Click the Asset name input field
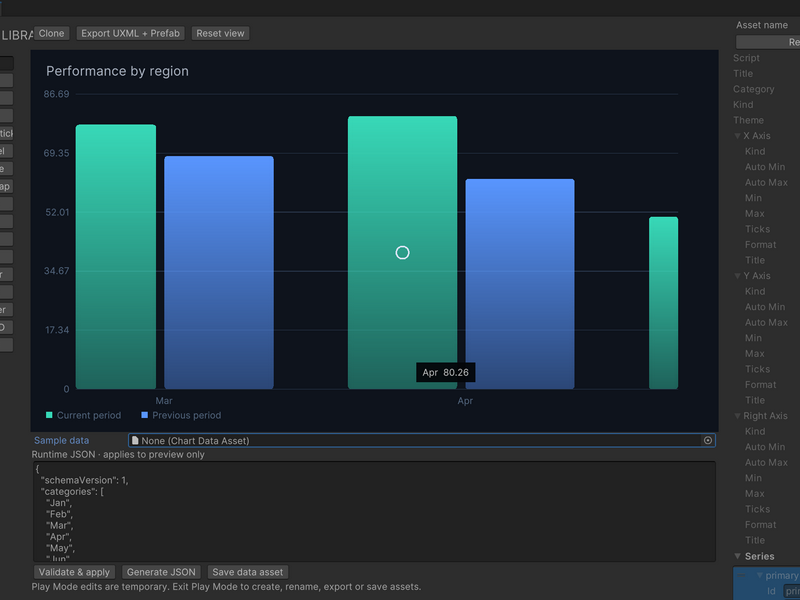Screen dimensions: 800x600 [768, 42]
